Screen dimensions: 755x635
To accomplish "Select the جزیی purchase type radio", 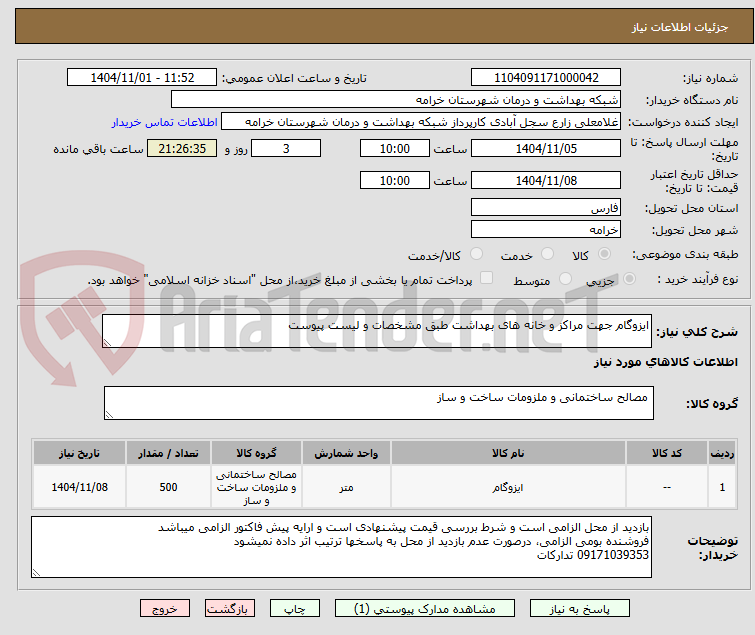I will 629,279.
